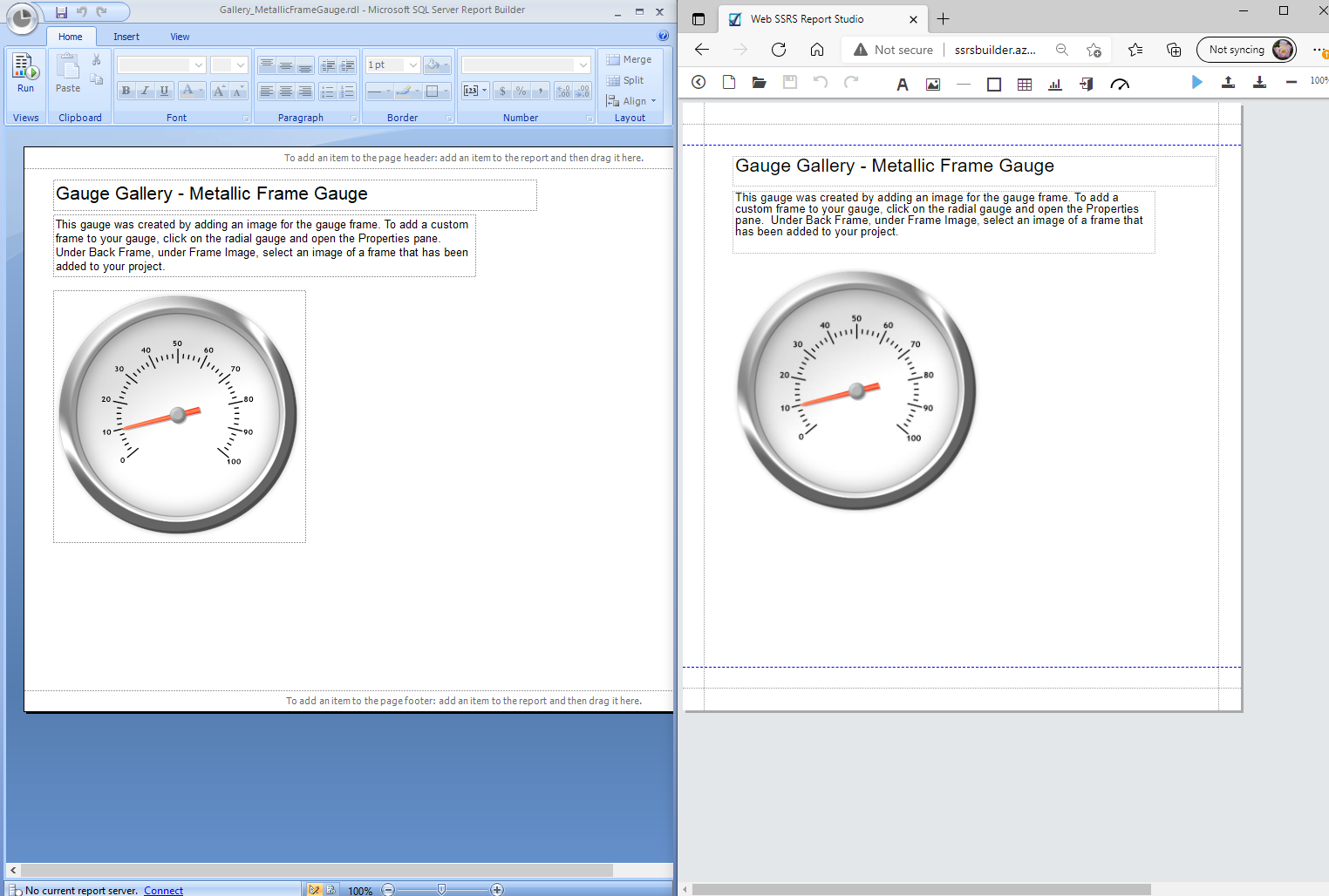Open report with the folder icon

(x=759, y=82)
